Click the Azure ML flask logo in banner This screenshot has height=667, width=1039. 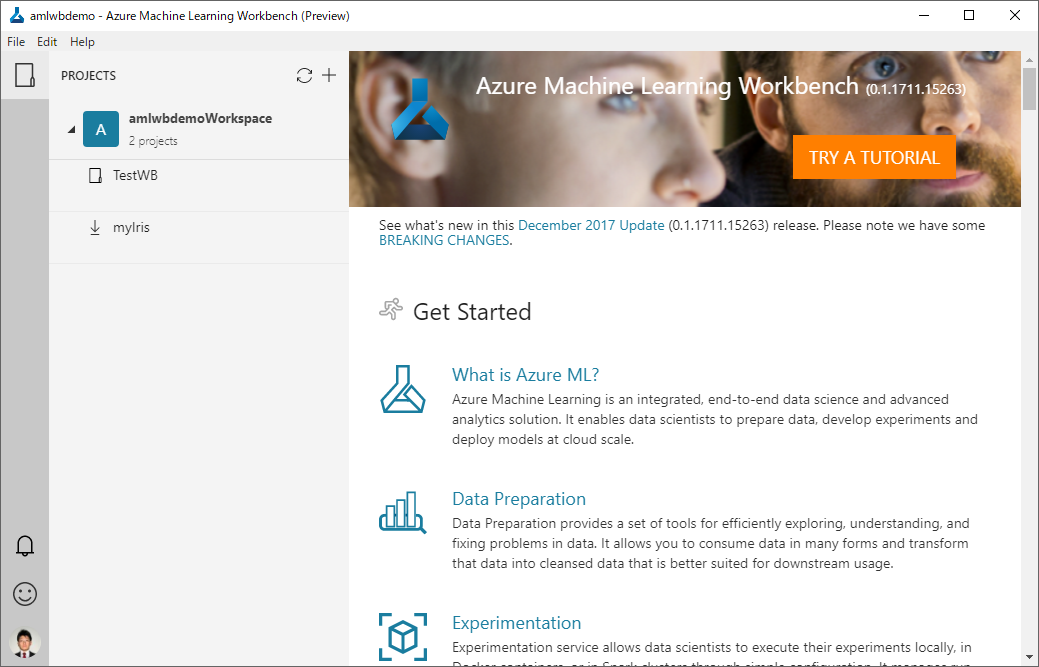[x=420, y=110]
